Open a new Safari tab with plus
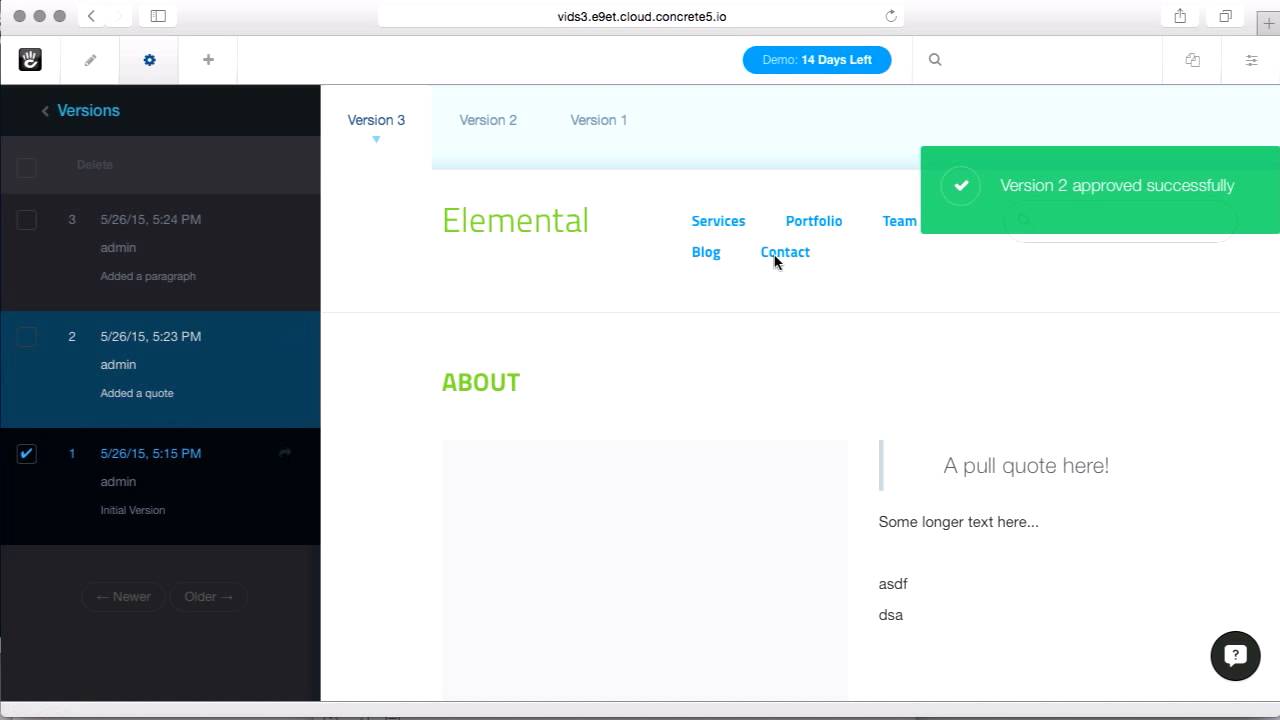 click(1269, 23)
